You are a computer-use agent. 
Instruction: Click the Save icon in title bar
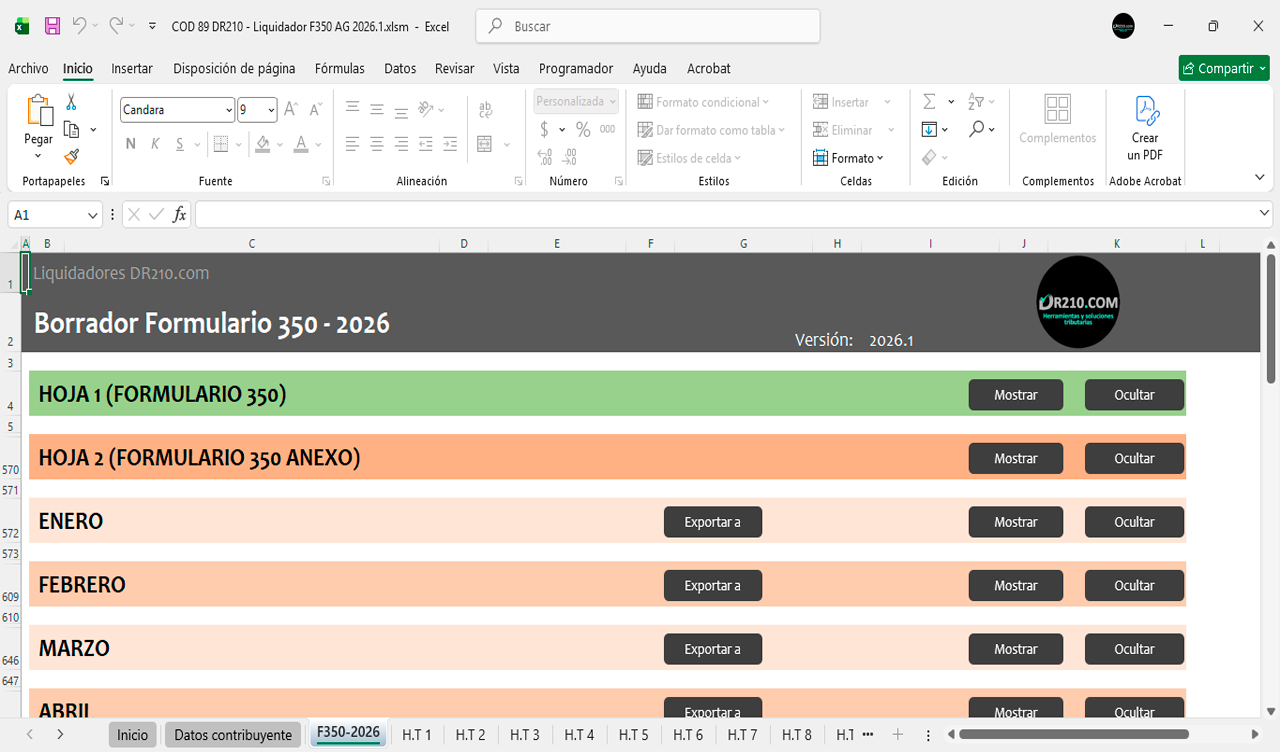pyautogui.click(x=52, y=26)
